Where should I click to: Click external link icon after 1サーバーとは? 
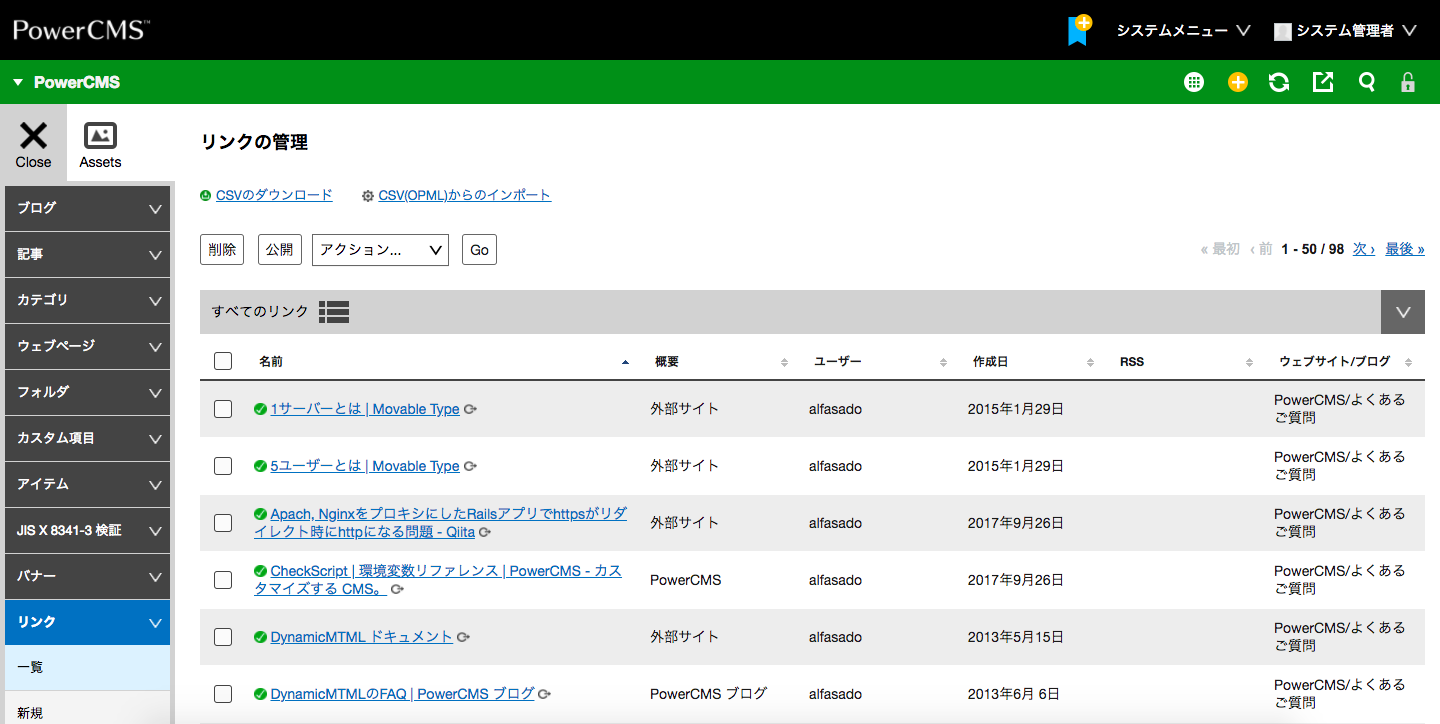470,409
